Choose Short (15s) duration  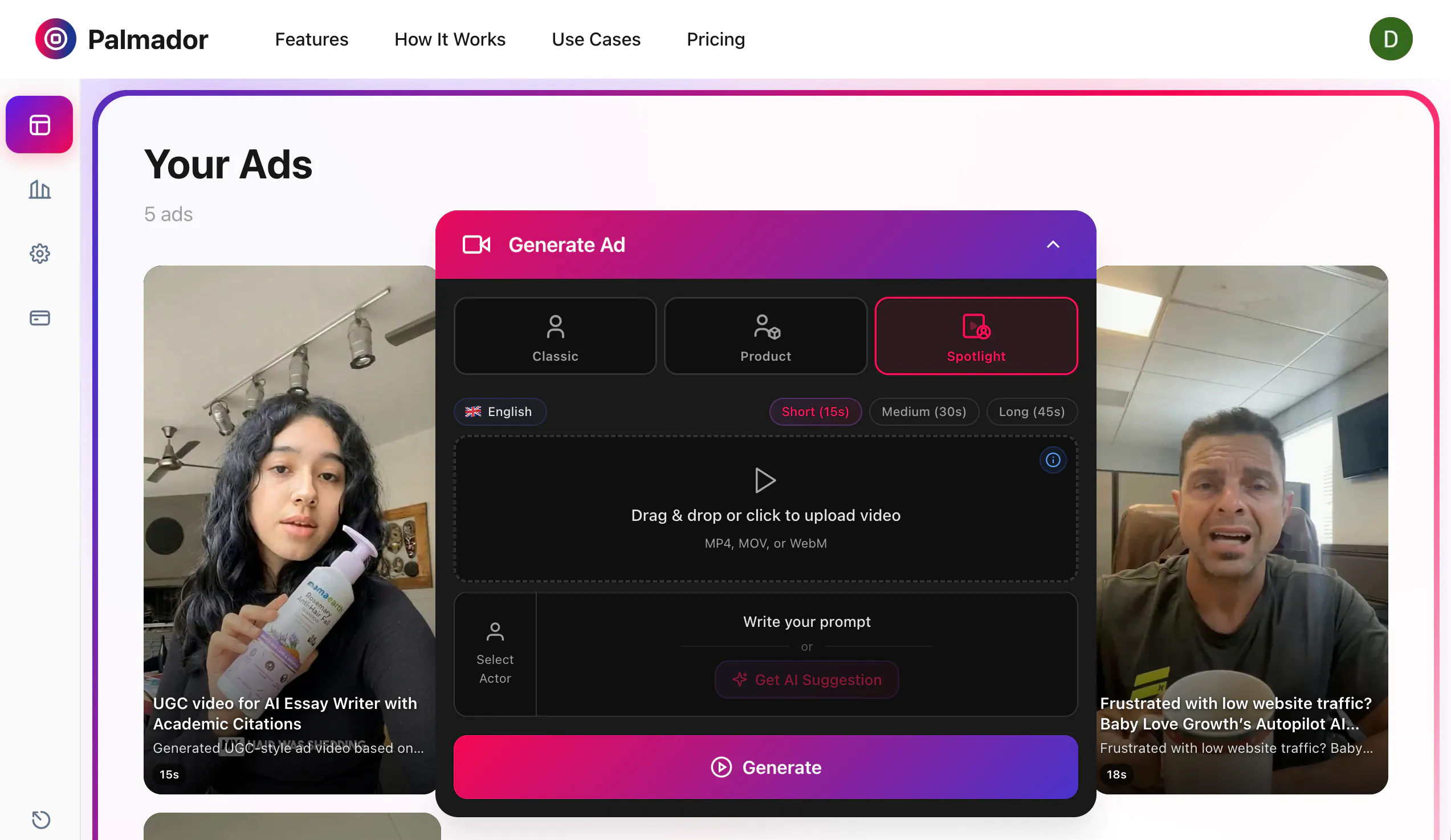pyautogui.click(x=816, y=411)
